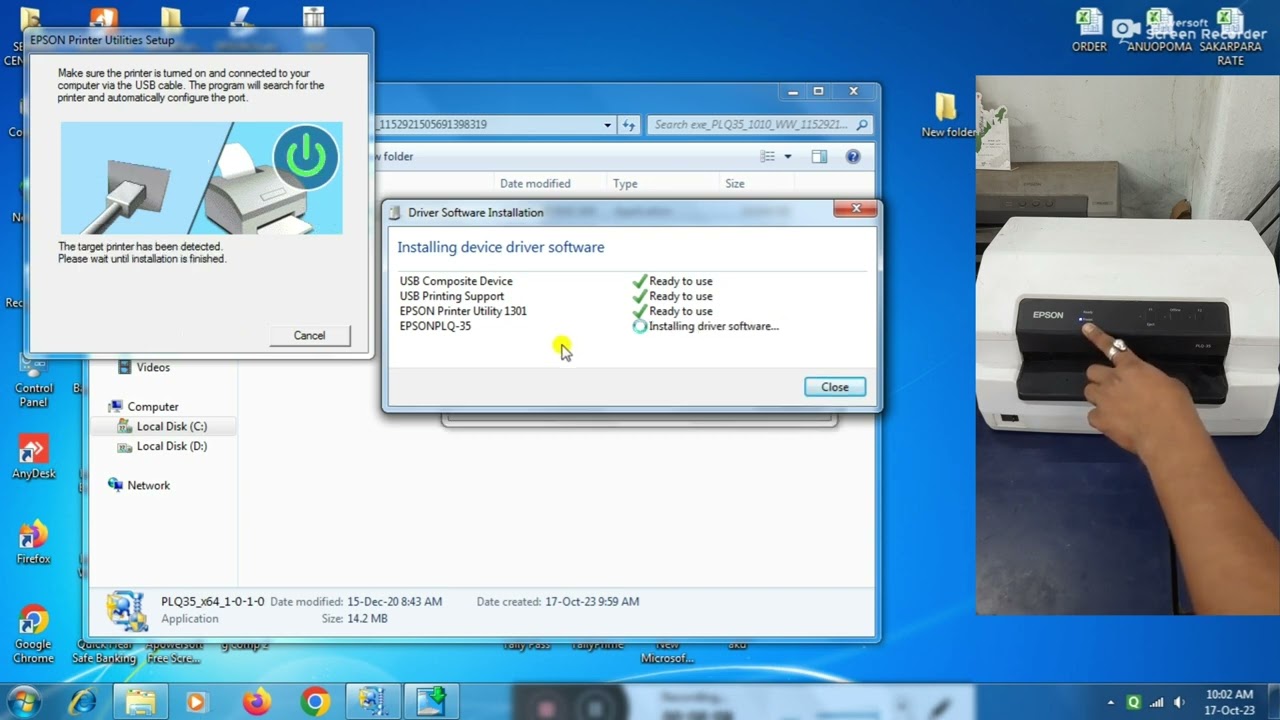1280x720 pixels.
Task: Open Explorer help question mark icon
Action: (x=853, y=157)
